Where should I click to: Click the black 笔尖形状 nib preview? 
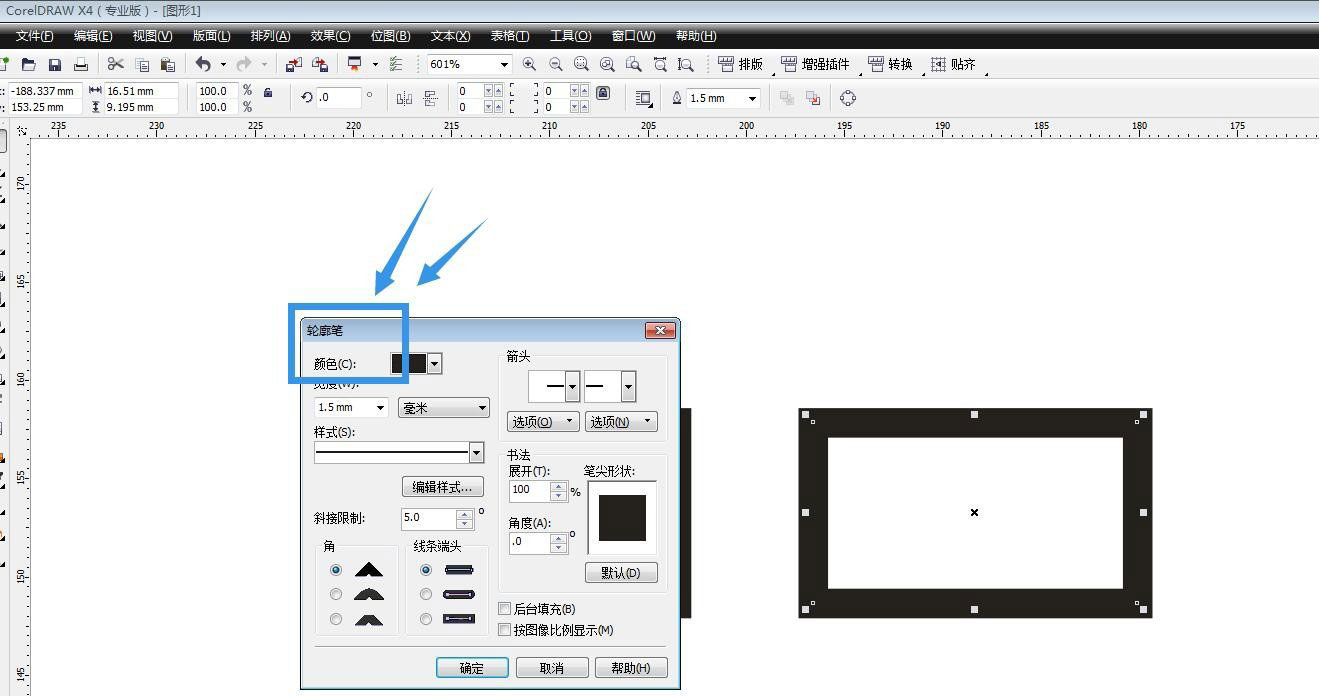pyautogui.click(x=621, y=517)
